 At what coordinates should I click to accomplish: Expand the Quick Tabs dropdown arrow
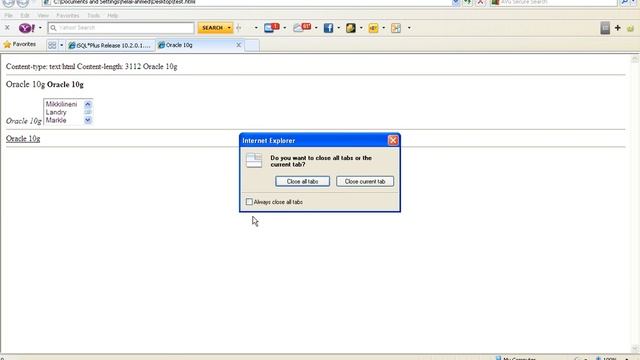click(x=62, y=45)
